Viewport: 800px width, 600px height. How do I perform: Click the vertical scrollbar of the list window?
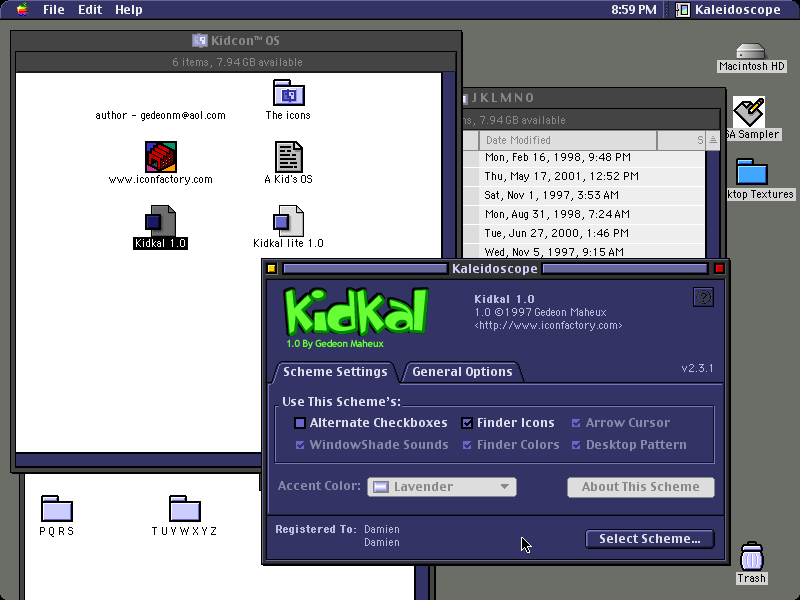(713, 204)
